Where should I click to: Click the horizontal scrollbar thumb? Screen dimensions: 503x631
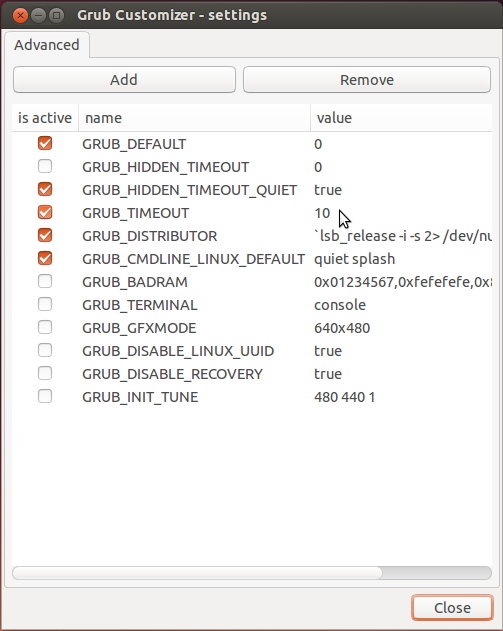pos(197,573)
